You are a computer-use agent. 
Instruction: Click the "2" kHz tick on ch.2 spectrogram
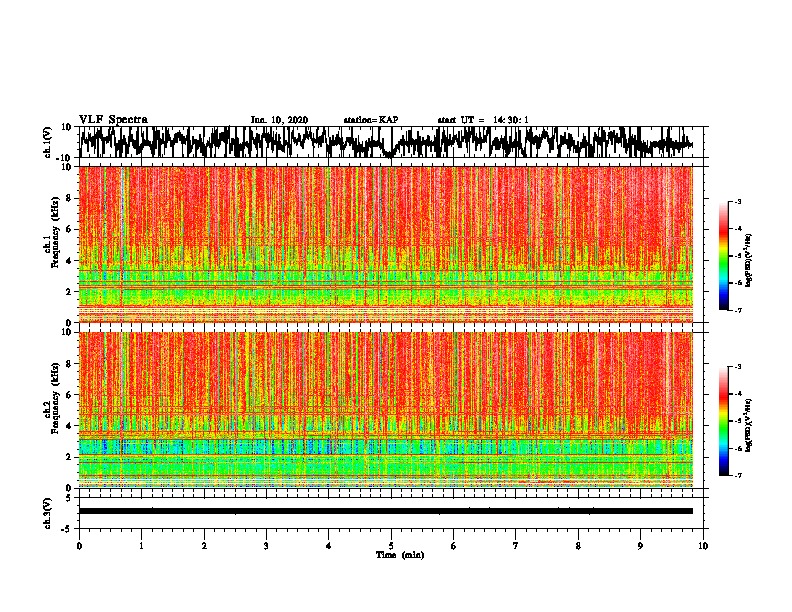click(x=69, y=457)
